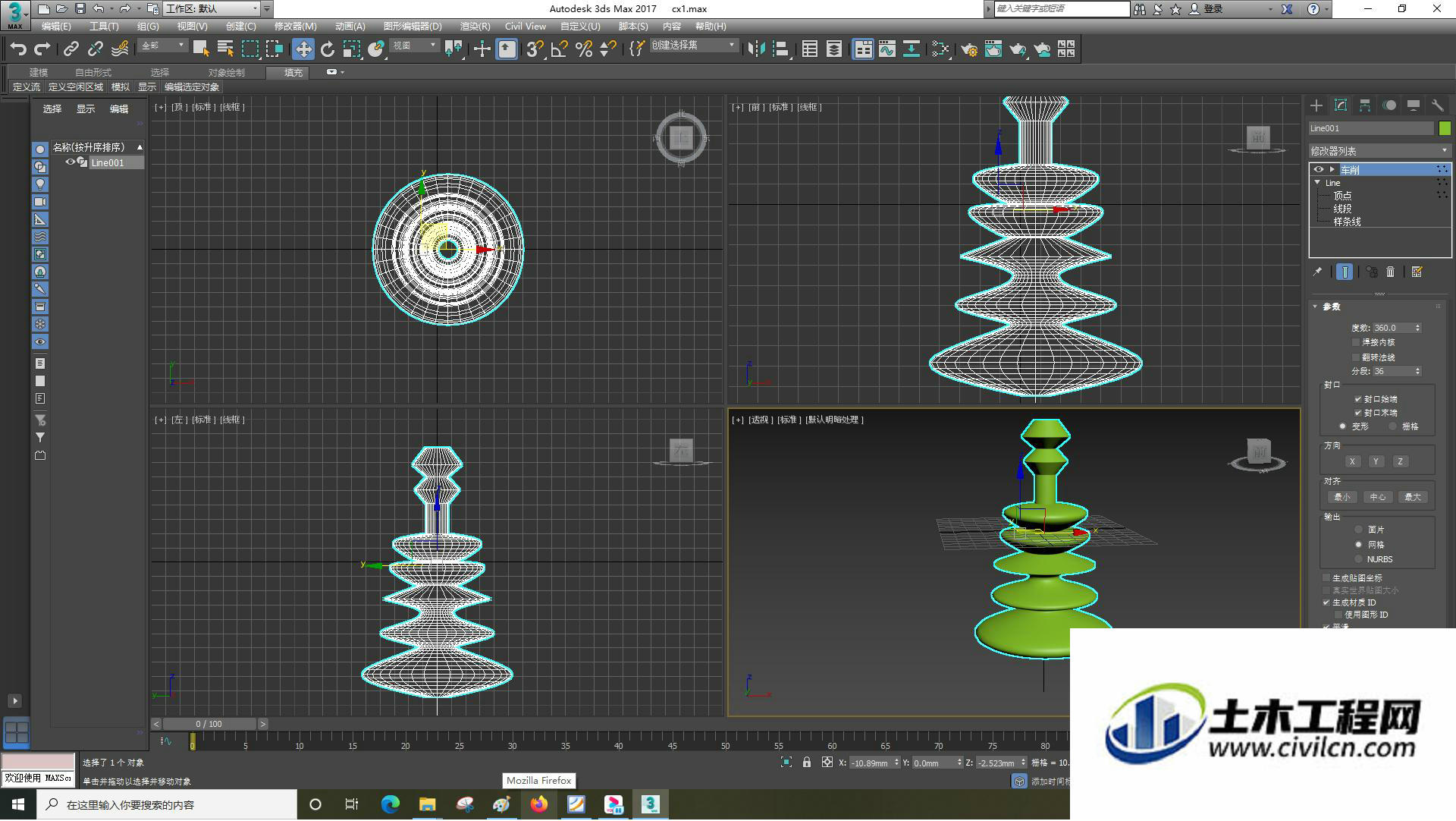The image size is (1456, 821).
Task: Open the 图形编辑器(D) menu
Action: (413, 27)
